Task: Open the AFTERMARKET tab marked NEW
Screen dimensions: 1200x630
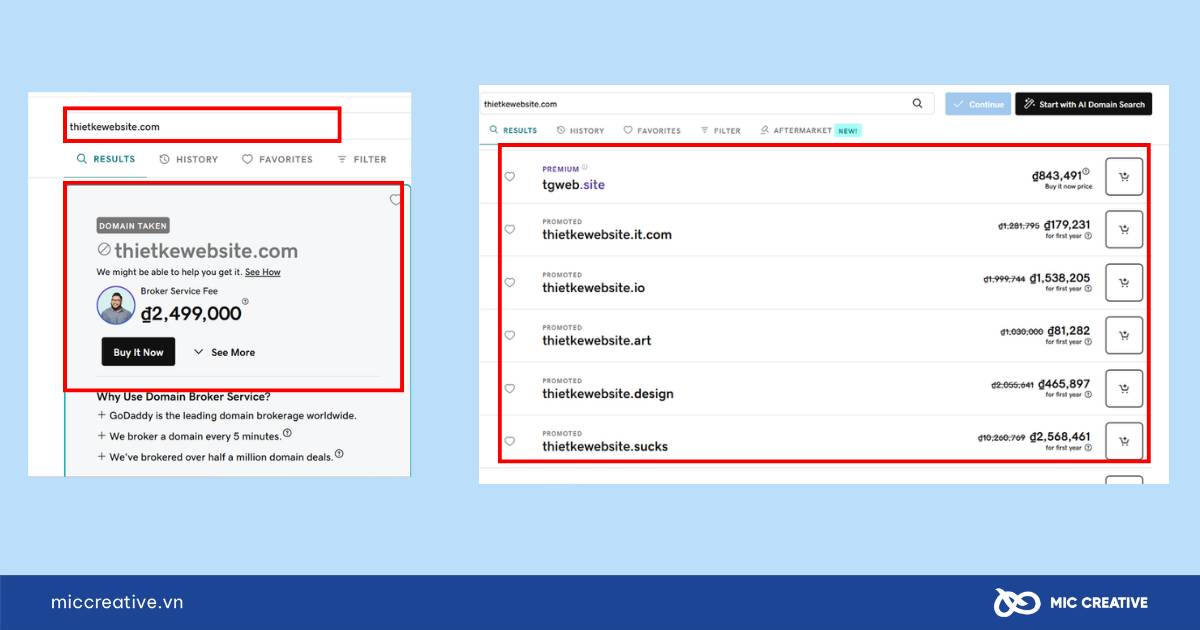Action: pos(810,131)
